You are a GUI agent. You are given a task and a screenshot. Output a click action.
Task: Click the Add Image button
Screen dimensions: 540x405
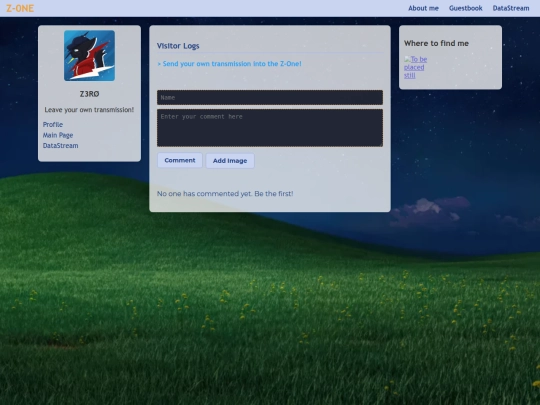tap(230, 160)
